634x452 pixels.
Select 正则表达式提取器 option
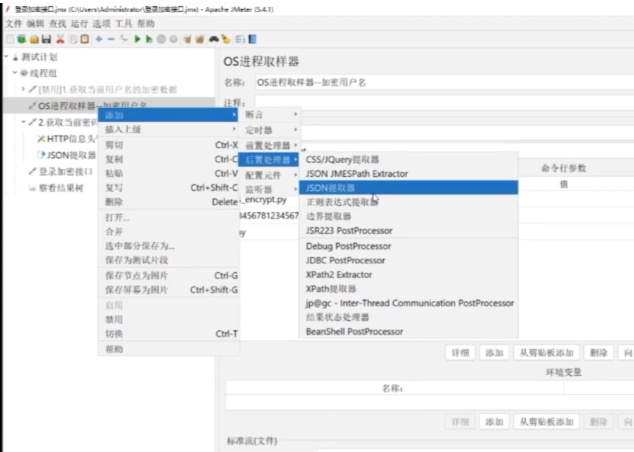(x=408, y=202)
